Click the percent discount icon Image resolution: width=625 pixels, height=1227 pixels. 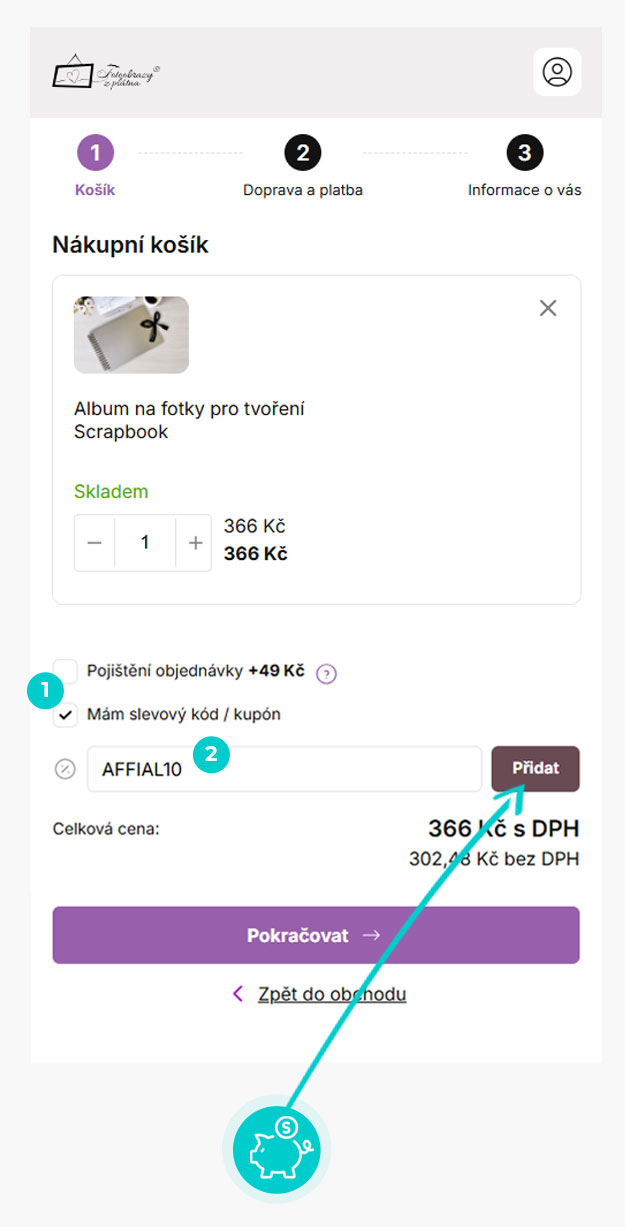point(65,769)
